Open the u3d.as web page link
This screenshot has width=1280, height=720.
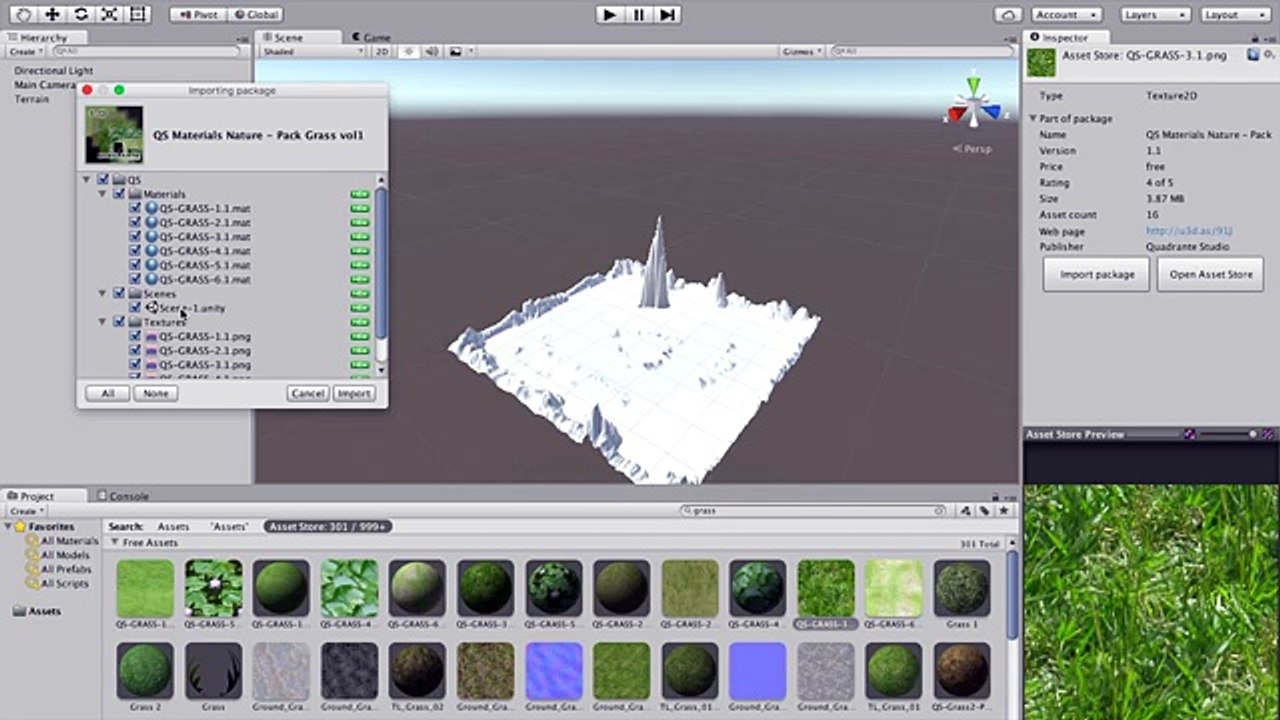pyautogui.click(x=1189, y=231)
